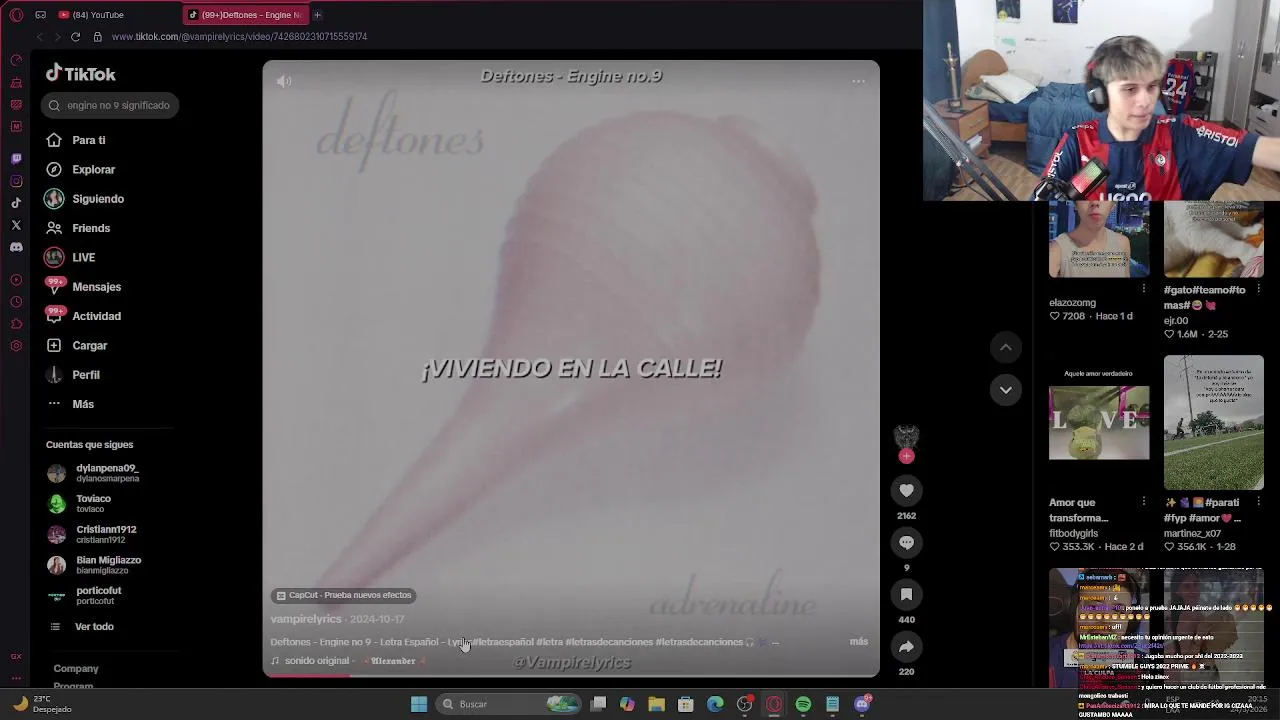Open options for fitbodygirls suggested video

[x=1144, y=502]
